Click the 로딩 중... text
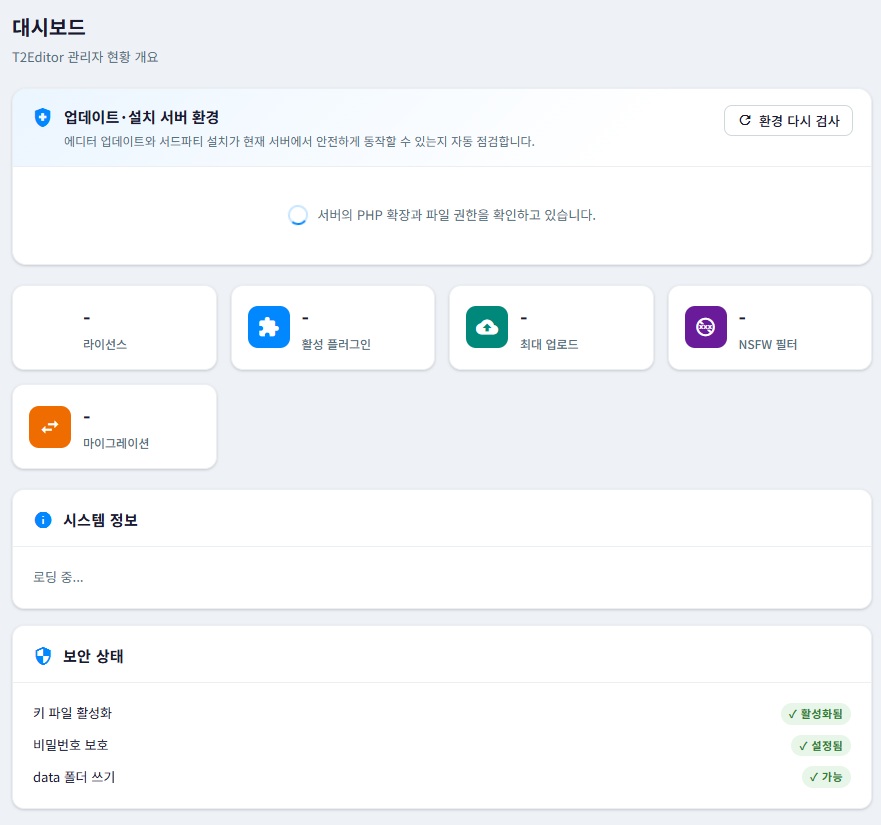Viewport: 881px width, 825px height. [58, 577]
